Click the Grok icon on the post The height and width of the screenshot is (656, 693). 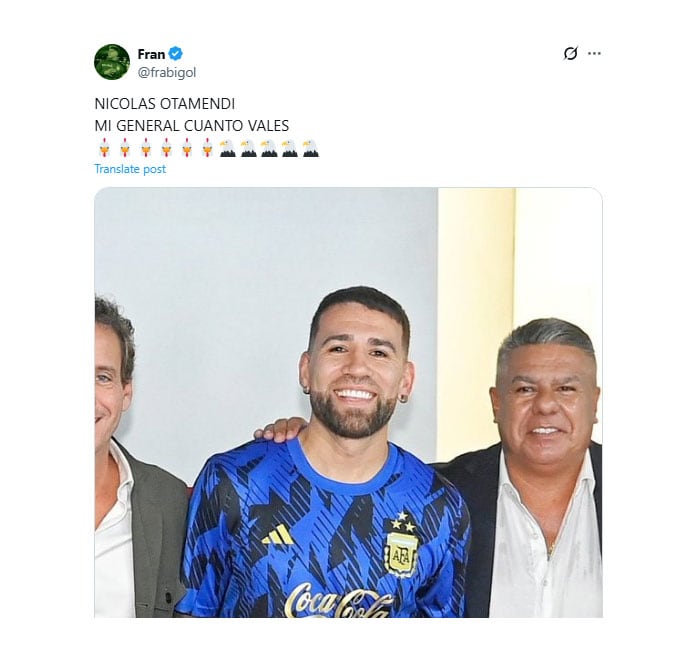point(570,53)
